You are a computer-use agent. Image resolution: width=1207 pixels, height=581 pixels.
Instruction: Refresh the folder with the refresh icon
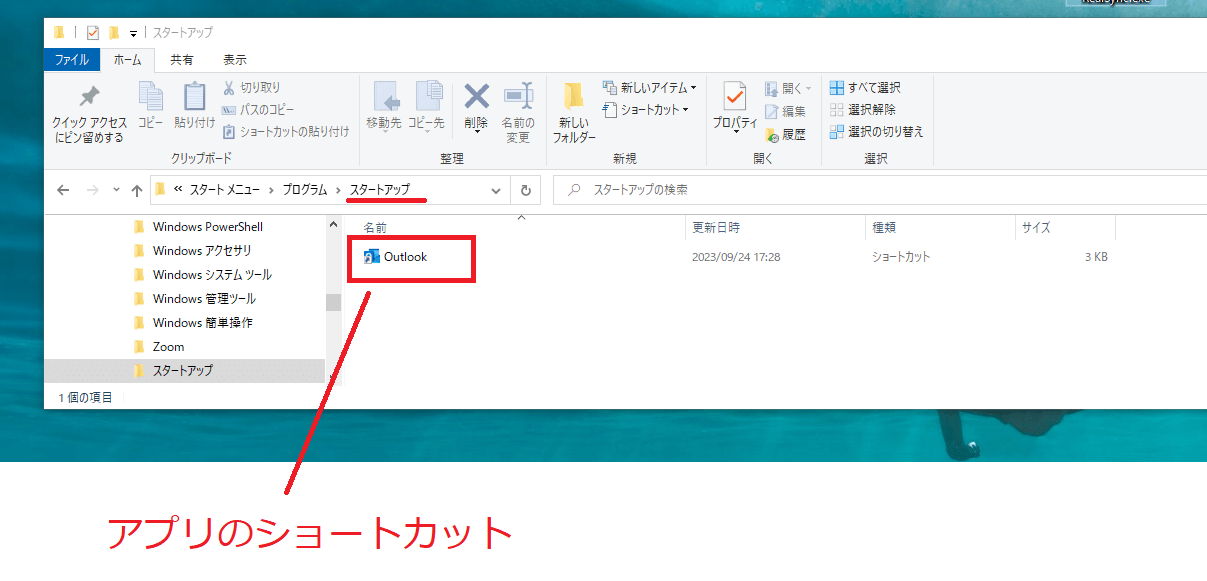(525, 189)
